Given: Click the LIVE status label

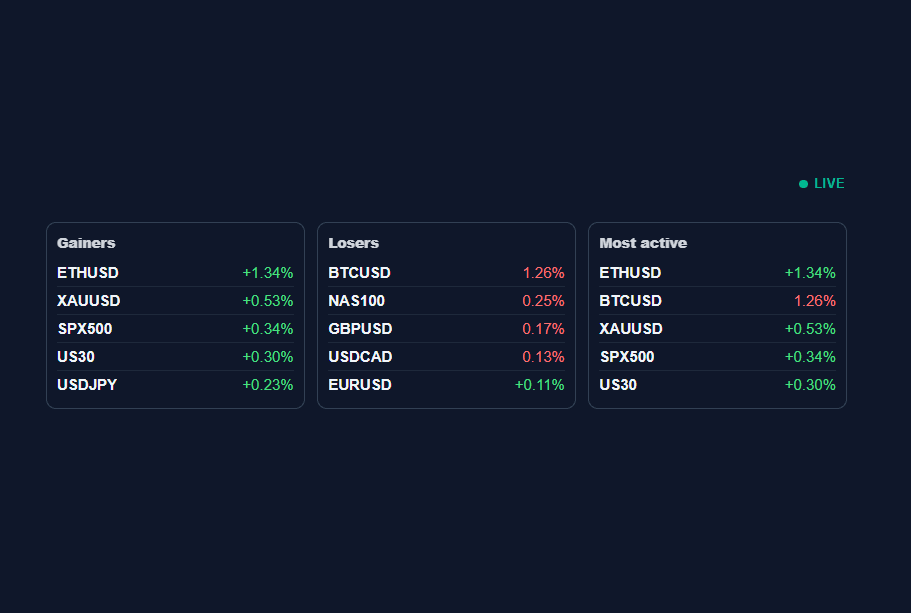Looking at the screenshot, I should coord(829,184).
